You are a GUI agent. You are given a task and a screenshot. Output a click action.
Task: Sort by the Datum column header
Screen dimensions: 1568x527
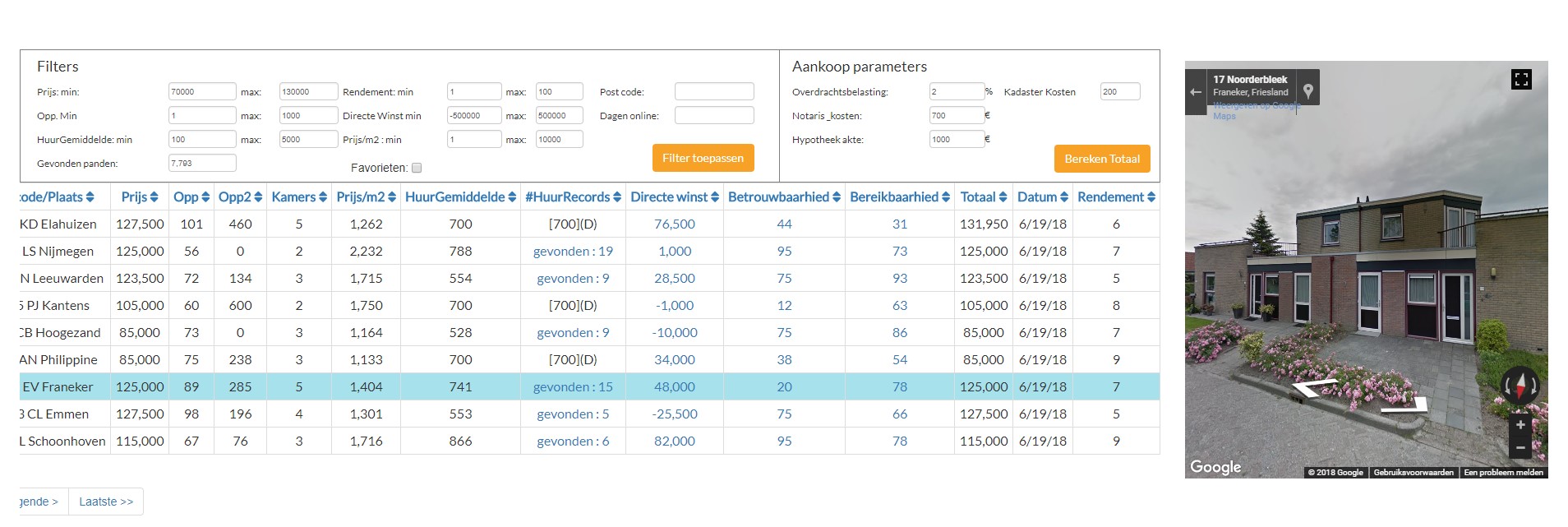pos(1042,197)
